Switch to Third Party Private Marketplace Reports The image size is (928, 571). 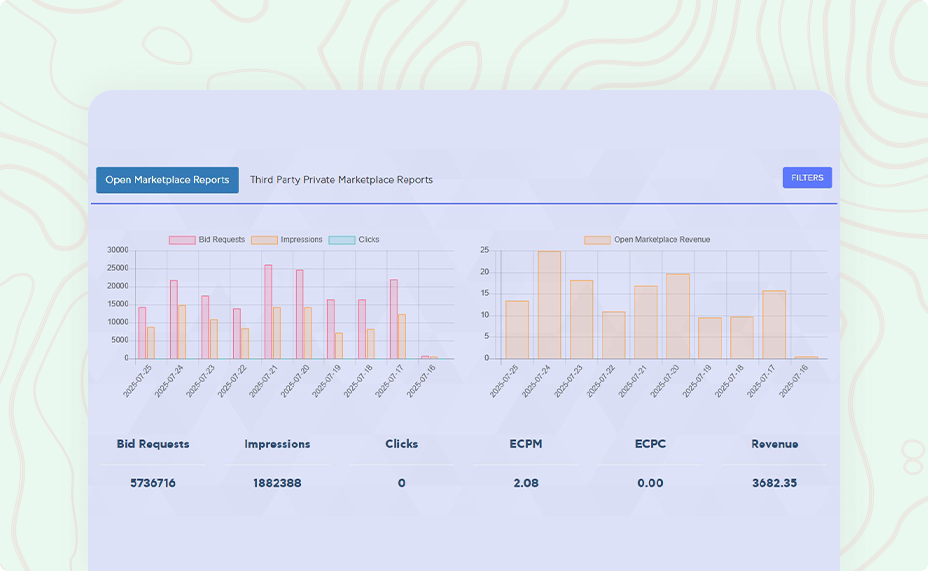pyautogui.click(x=341, y=180)
